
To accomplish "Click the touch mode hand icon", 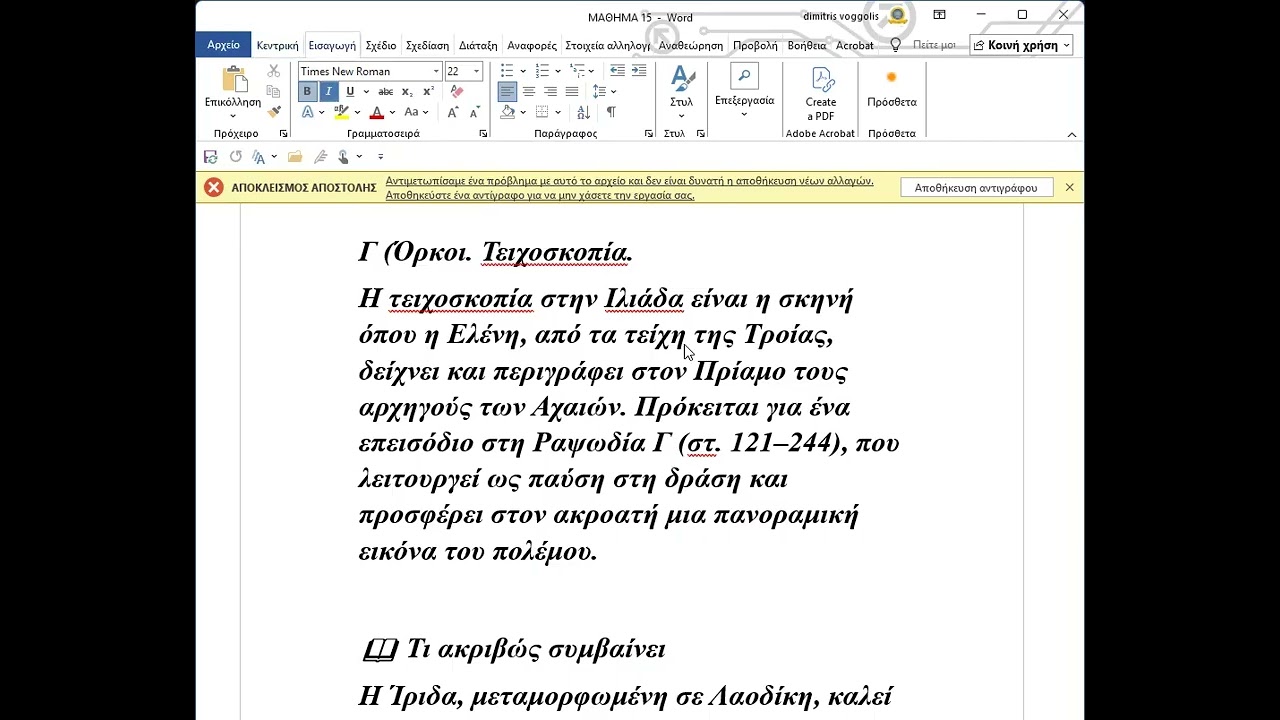I will click(x=343, y=157).
